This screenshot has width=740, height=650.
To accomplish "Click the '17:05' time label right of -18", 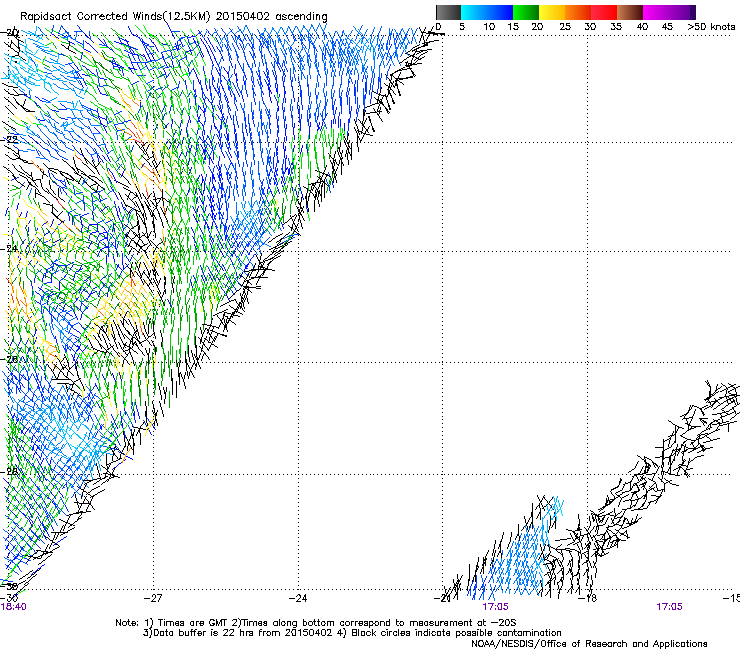I will coord(669,607).
